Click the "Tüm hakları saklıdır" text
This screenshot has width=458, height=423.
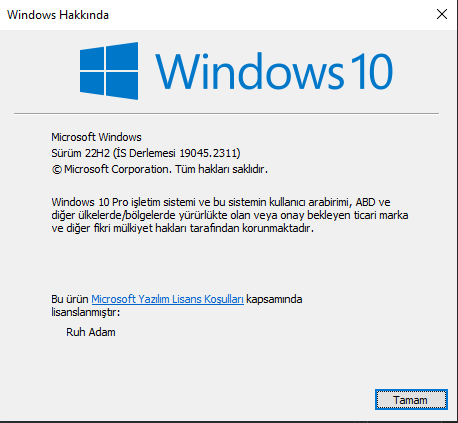pyautogui.click(x=220, y=169)
